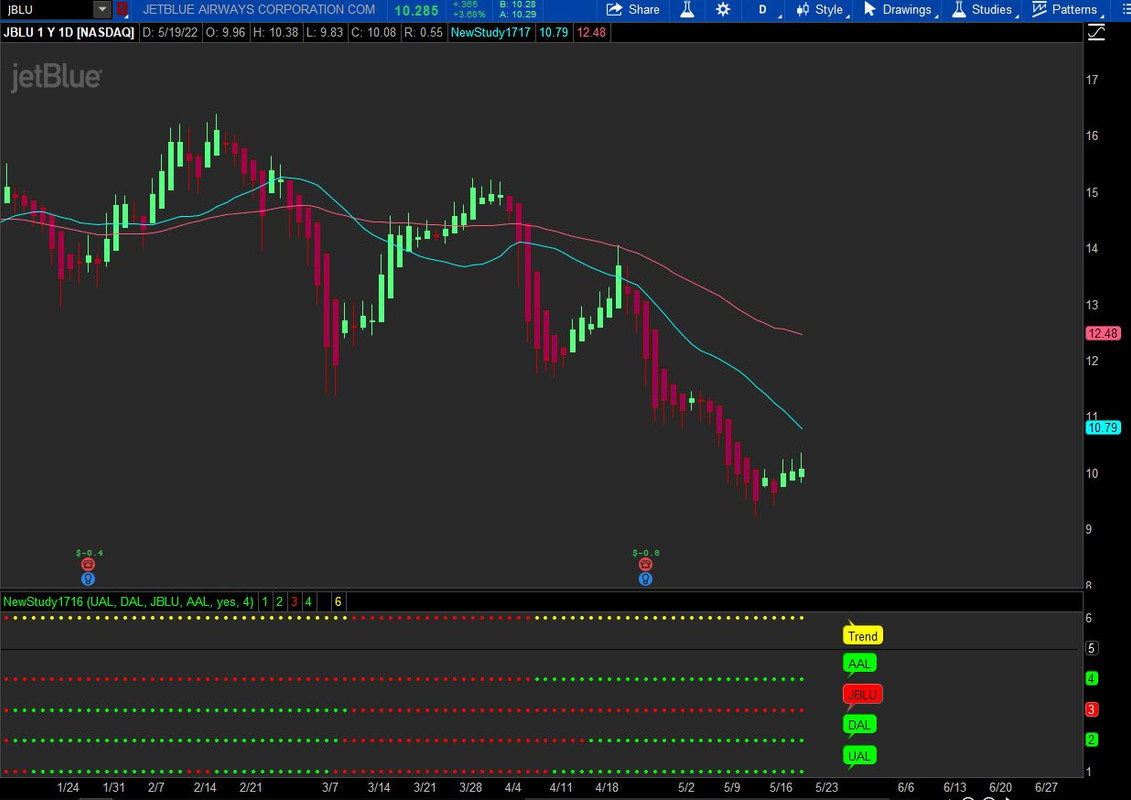Click the green 4 axis value marker

1092,678
